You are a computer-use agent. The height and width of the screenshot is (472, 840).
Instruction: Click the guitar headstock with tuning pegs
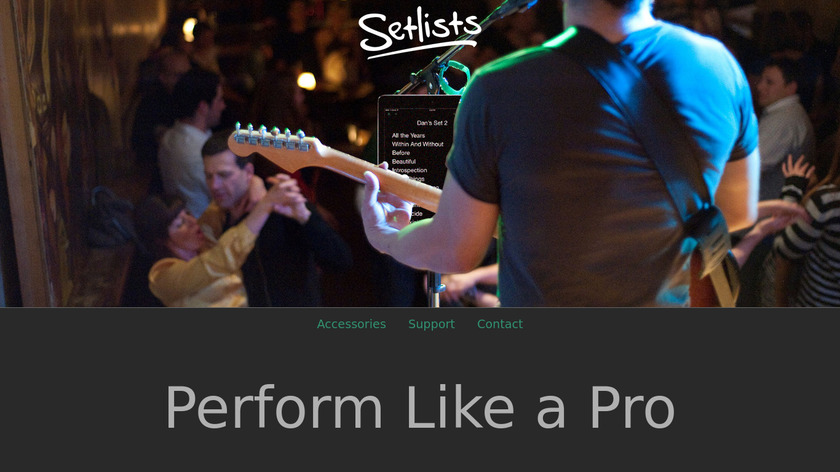click(273, 143)
